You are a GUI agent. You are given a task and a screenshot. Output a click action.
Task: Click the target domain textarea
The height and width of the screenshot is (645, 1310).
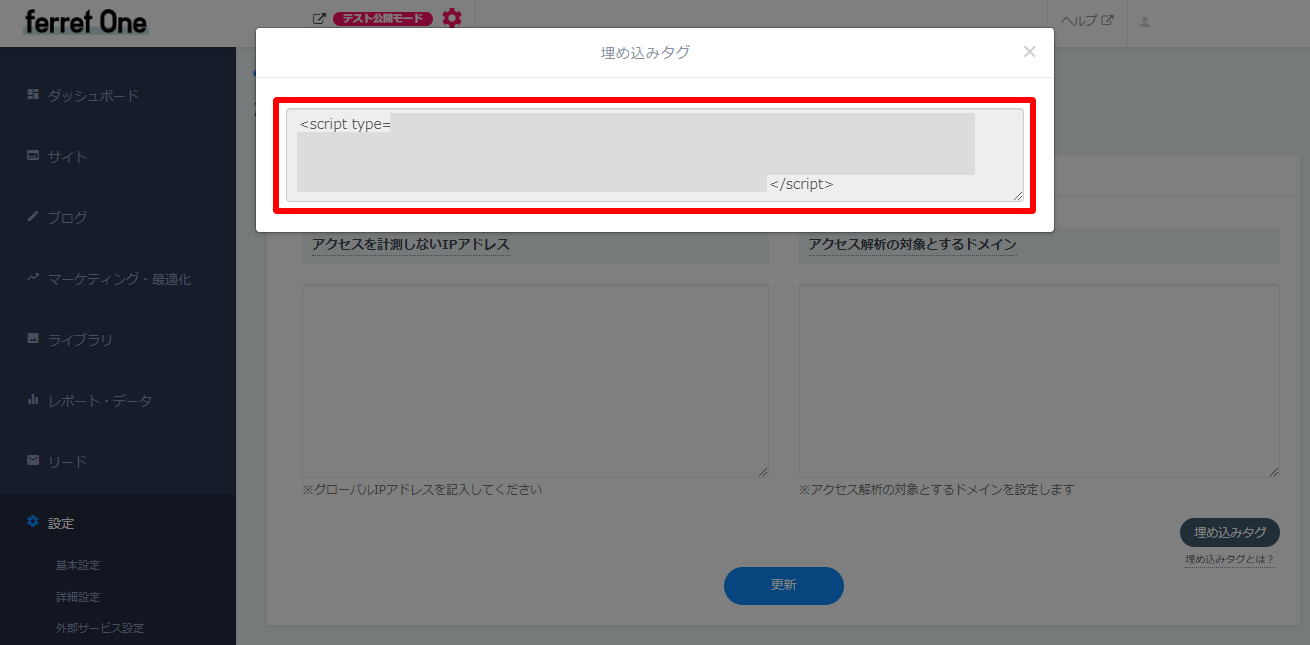[1039, 381]
